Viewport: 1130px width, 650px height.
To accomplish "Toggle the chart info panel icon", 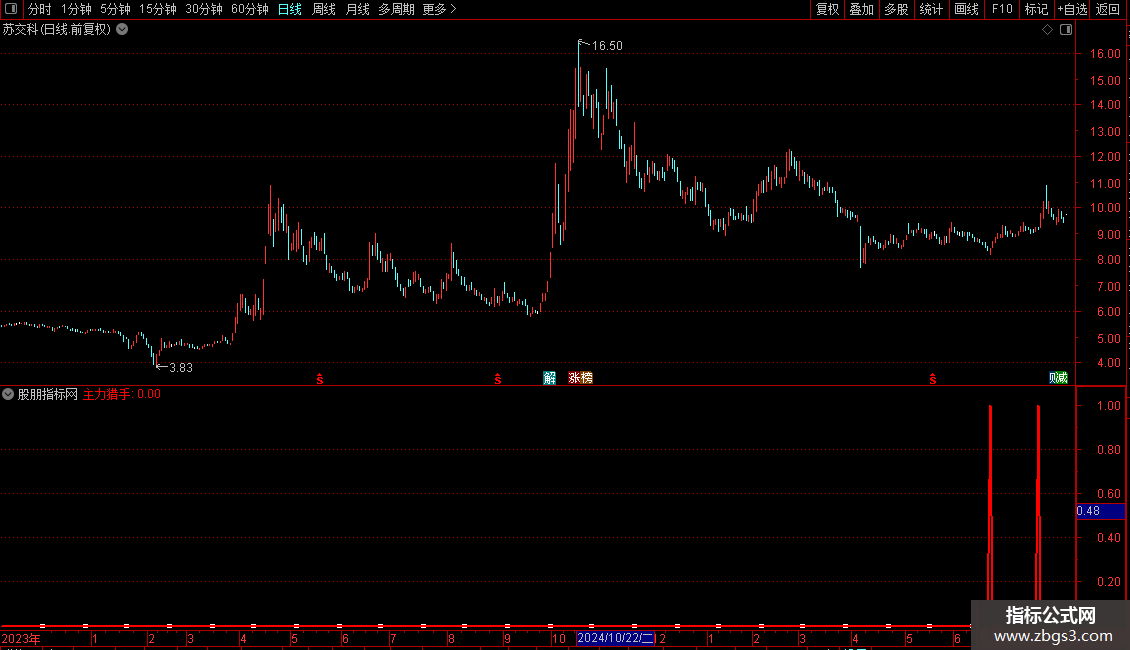I will coord(1066,30).
